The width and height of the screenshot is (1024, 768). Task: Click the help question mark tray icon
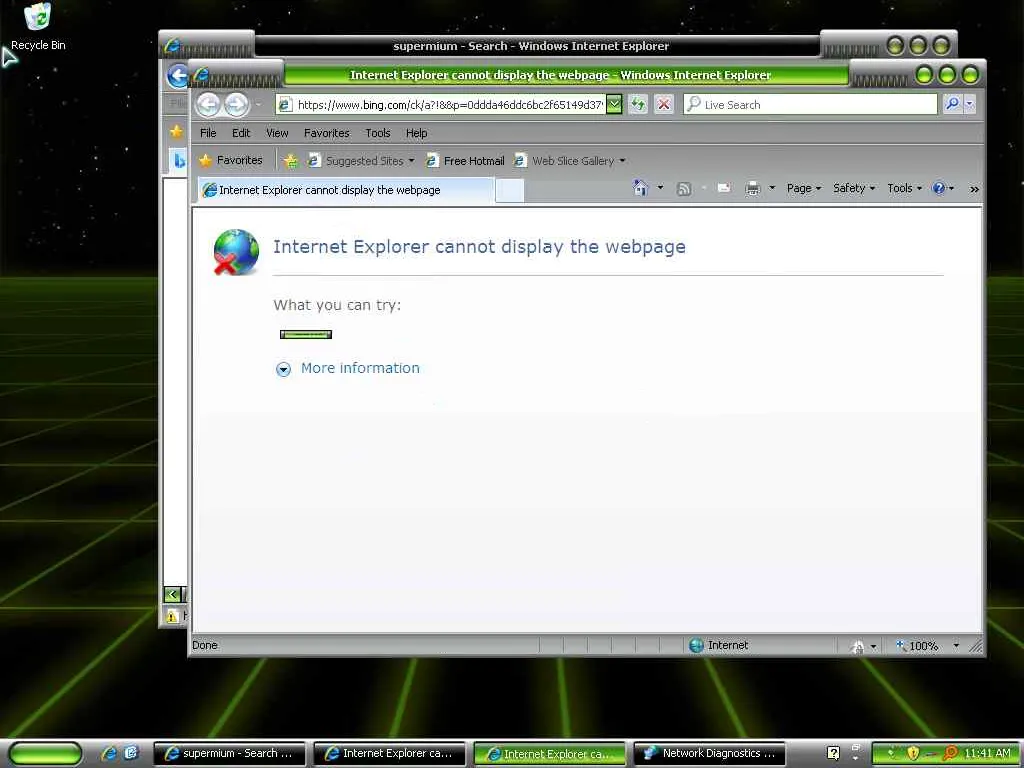click(833, 754)
